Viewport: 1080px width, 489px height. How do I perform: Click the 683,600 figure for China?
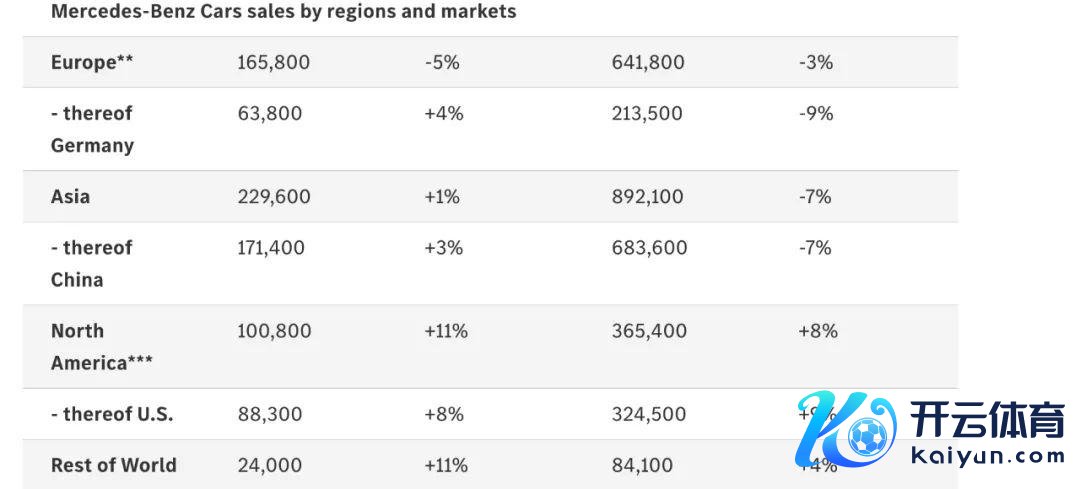click(649, 247)
